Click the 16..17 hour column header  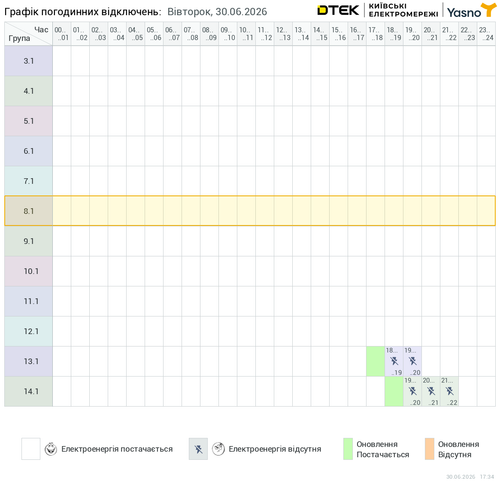[357, 34]
